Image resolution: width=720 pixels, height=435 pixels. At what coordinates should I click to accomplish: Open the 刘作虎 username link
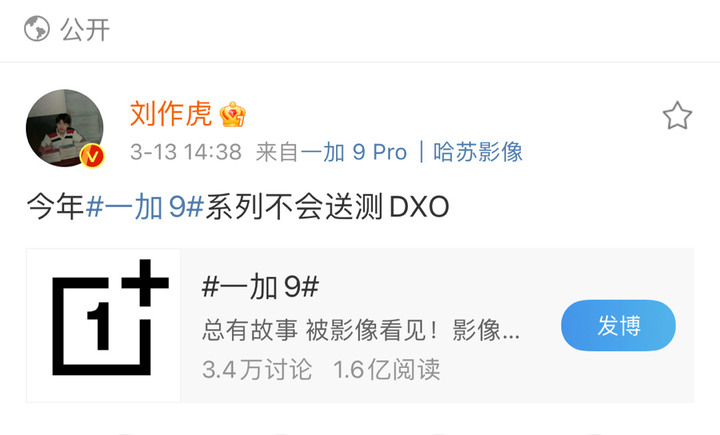pos(171,113)
